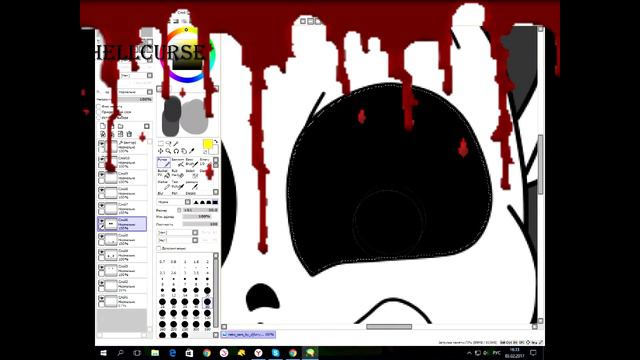Select the Слой3 layer row
The height and width of the screenshot is (360, 640).
(122, 270)
